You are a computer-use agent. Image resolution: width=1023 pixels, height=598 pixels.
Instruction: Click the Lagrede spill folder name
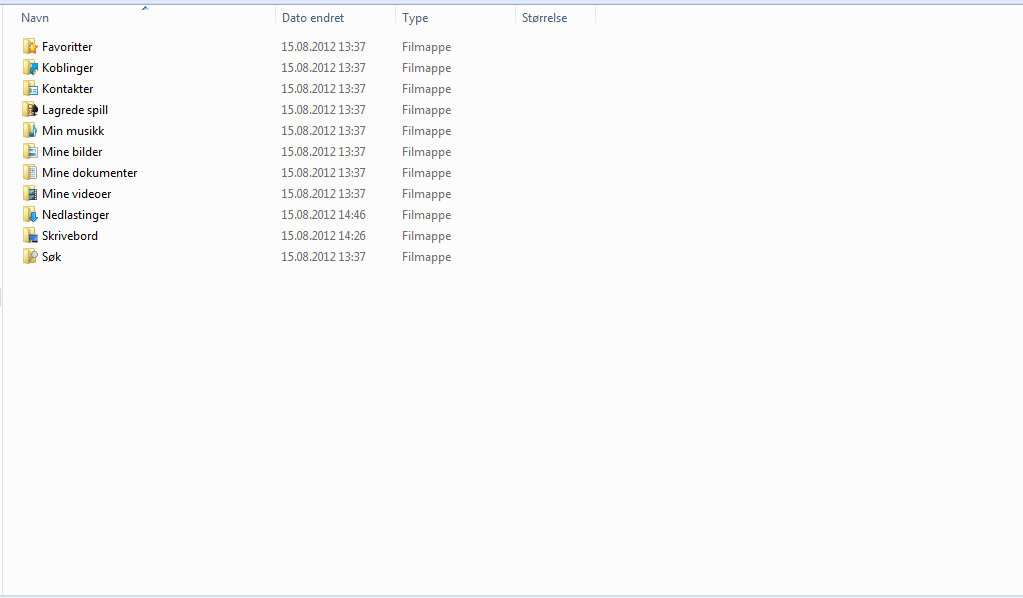click(x=75, y=110)
